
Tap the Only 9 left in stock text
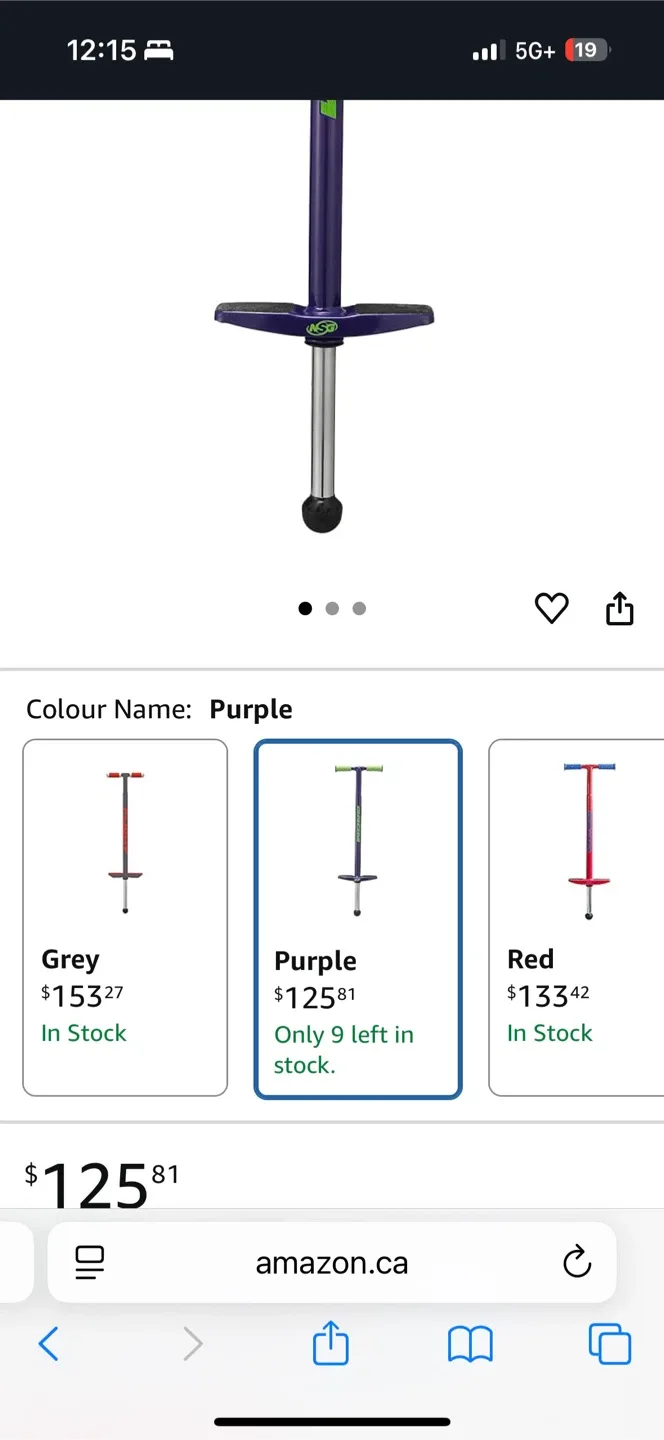click(x=344, y=1049)
